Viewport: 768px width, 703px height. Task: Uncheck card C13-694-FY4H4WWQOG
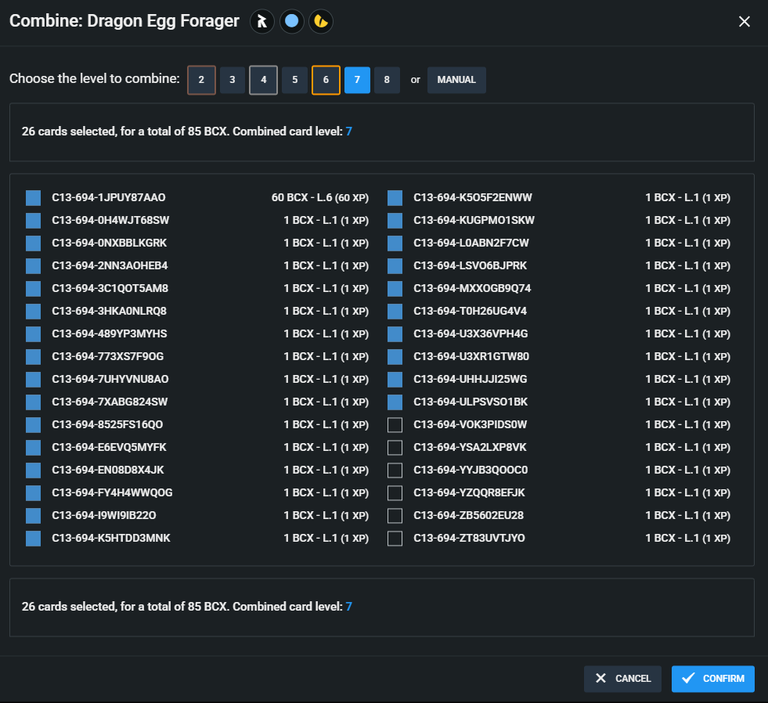[x=33, y=493]
